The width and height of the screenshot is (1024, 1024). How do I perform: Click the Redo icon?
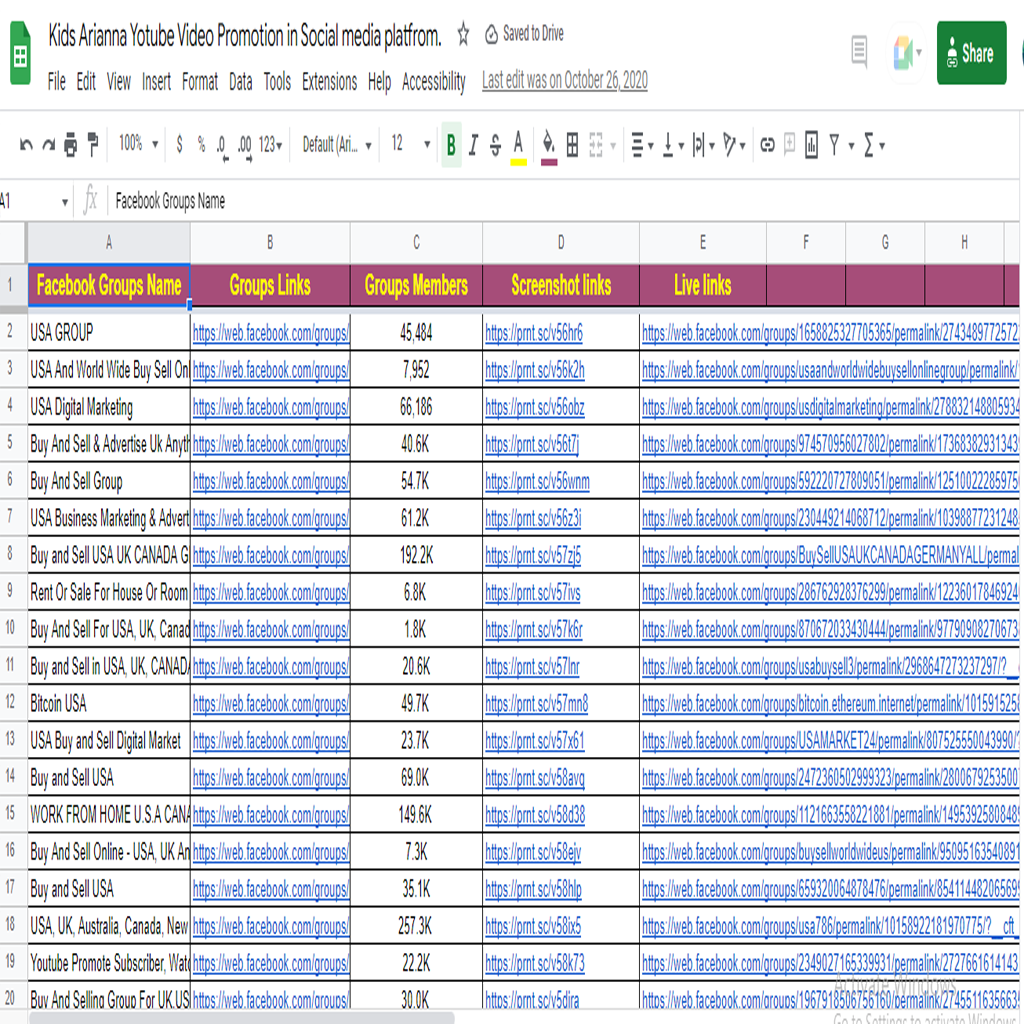pos(49,144)
